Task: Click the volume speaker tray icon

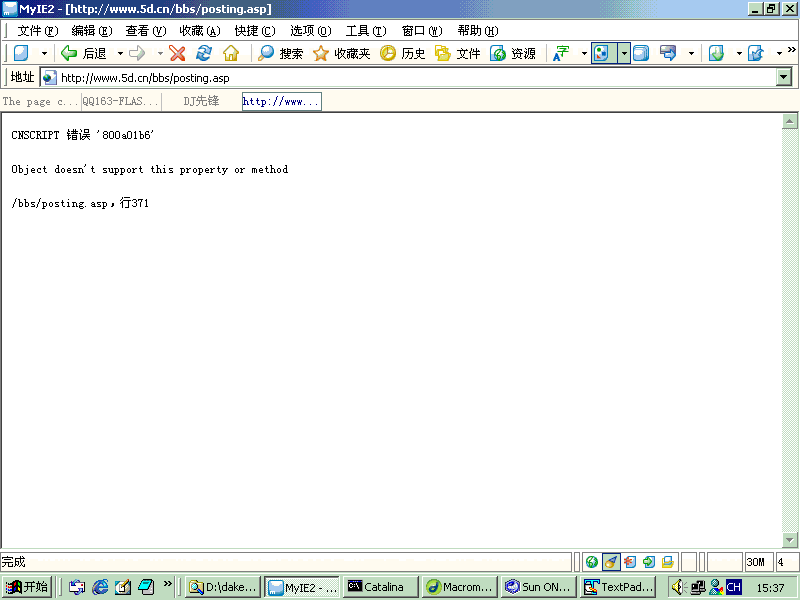Action: point(678,587)
